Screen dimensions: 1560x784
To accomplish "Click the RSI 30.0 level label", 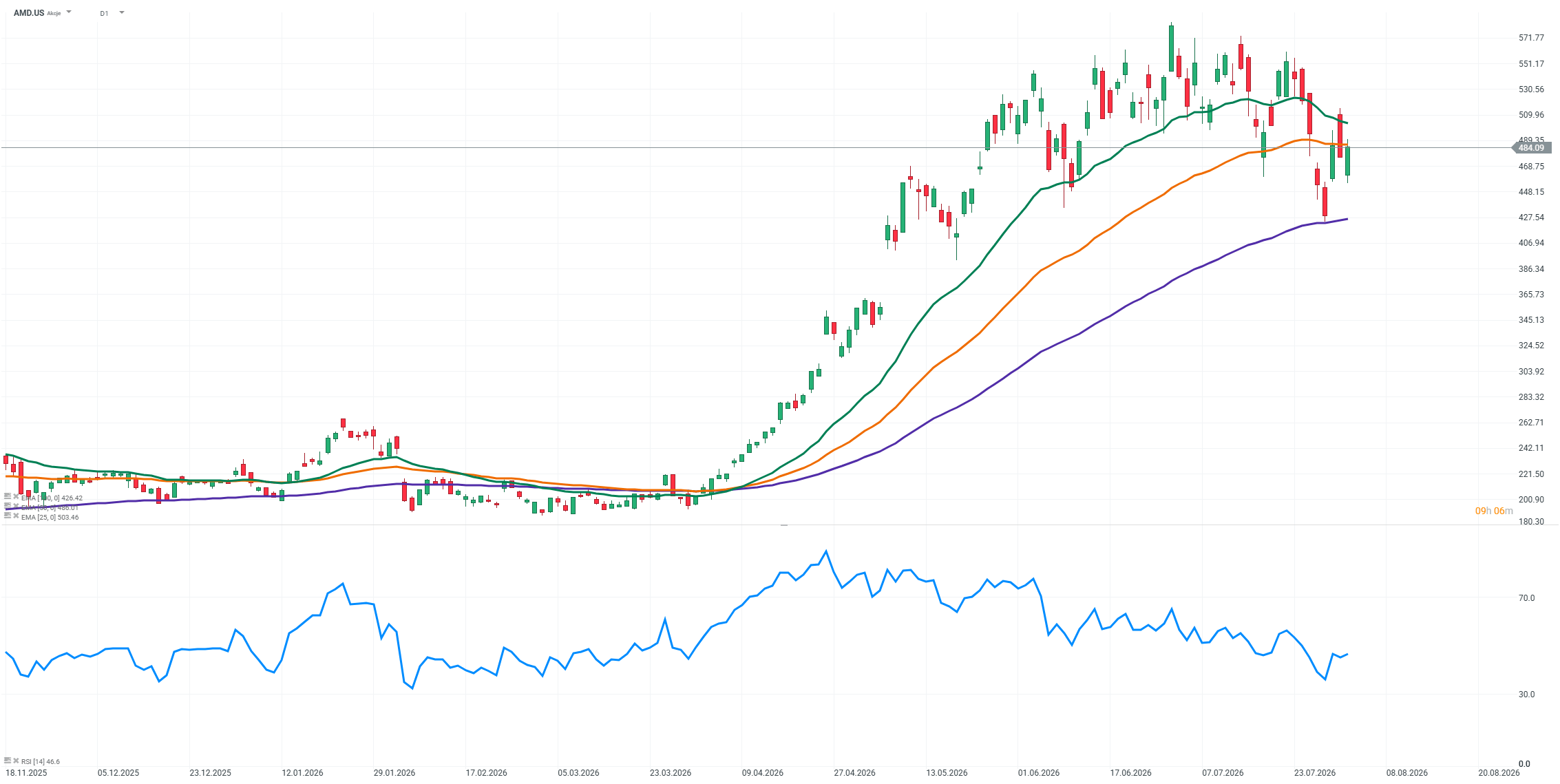I will [1526, 695].
